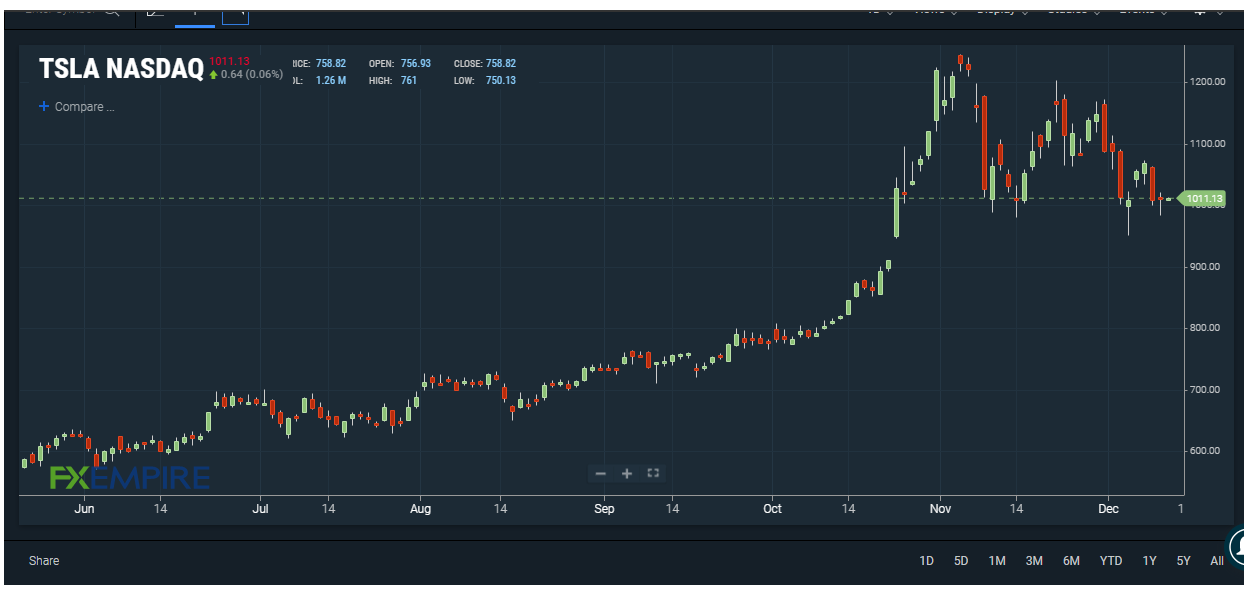Image resolution: width=1244 pixels, height=590 pixels.
Task: Show year-to-date with YTD
Action: [1111, 561]
